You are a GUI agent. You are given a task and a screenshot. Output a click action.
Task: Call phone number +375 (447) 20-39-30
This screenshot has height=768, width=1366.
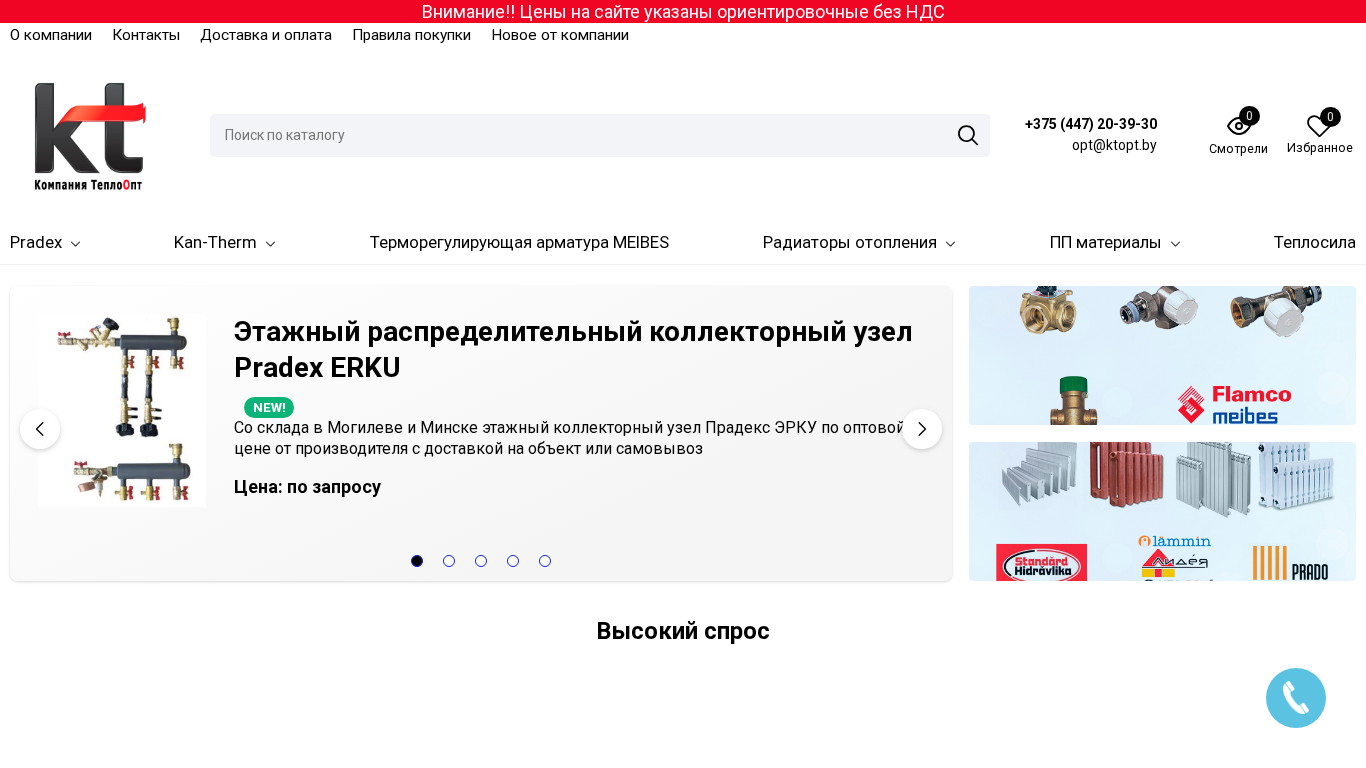[1091, 124]
